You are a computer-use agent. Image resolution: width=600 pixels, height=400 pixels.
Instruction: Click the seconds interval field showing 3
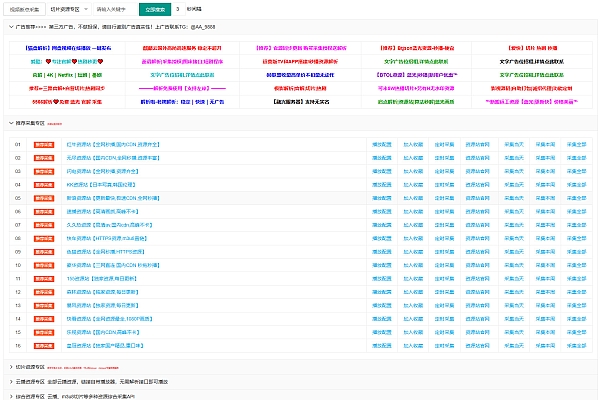[178, 9]
